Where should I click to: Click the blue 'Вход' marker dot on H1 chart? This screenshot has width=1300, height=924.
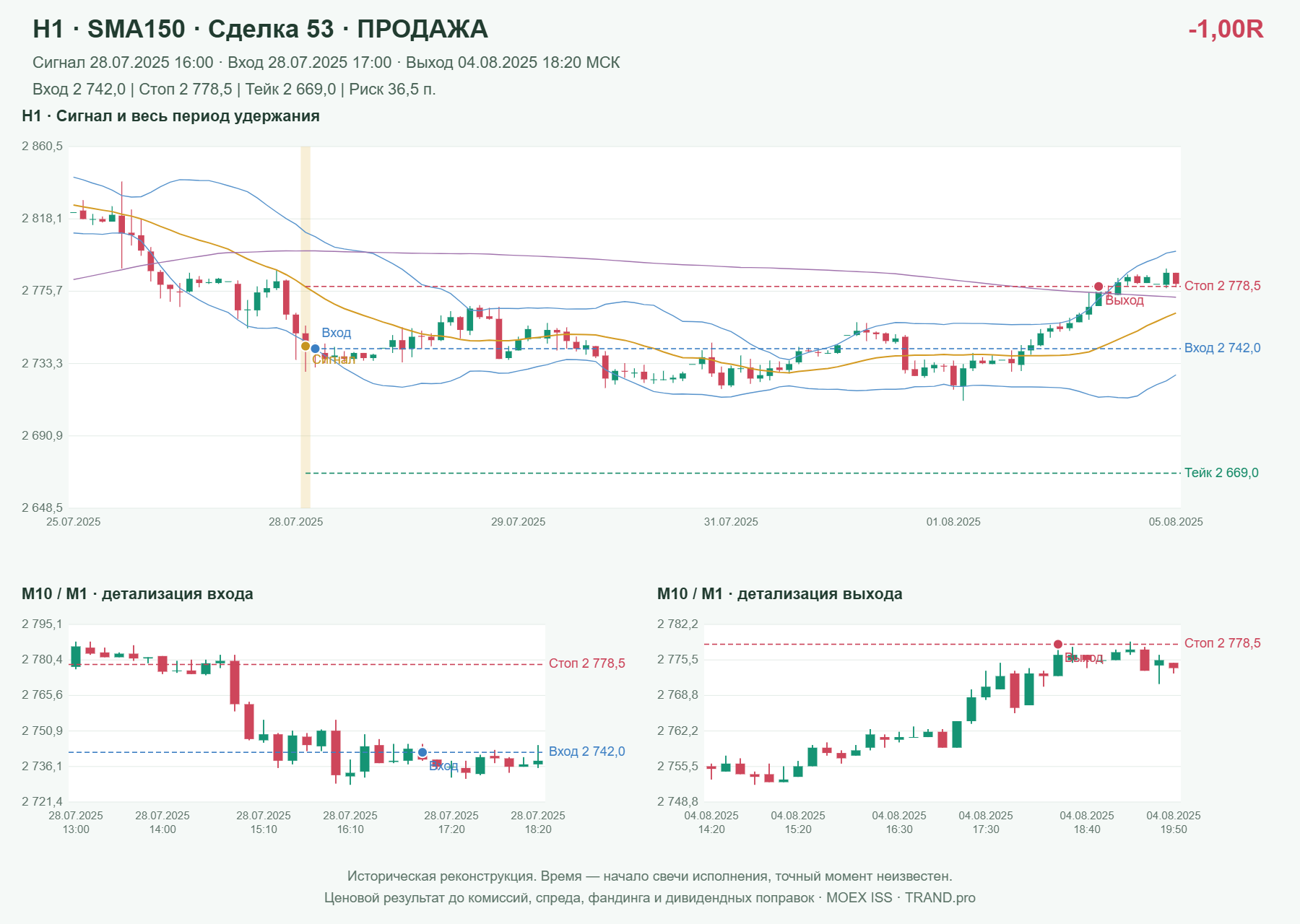[315, 349]
